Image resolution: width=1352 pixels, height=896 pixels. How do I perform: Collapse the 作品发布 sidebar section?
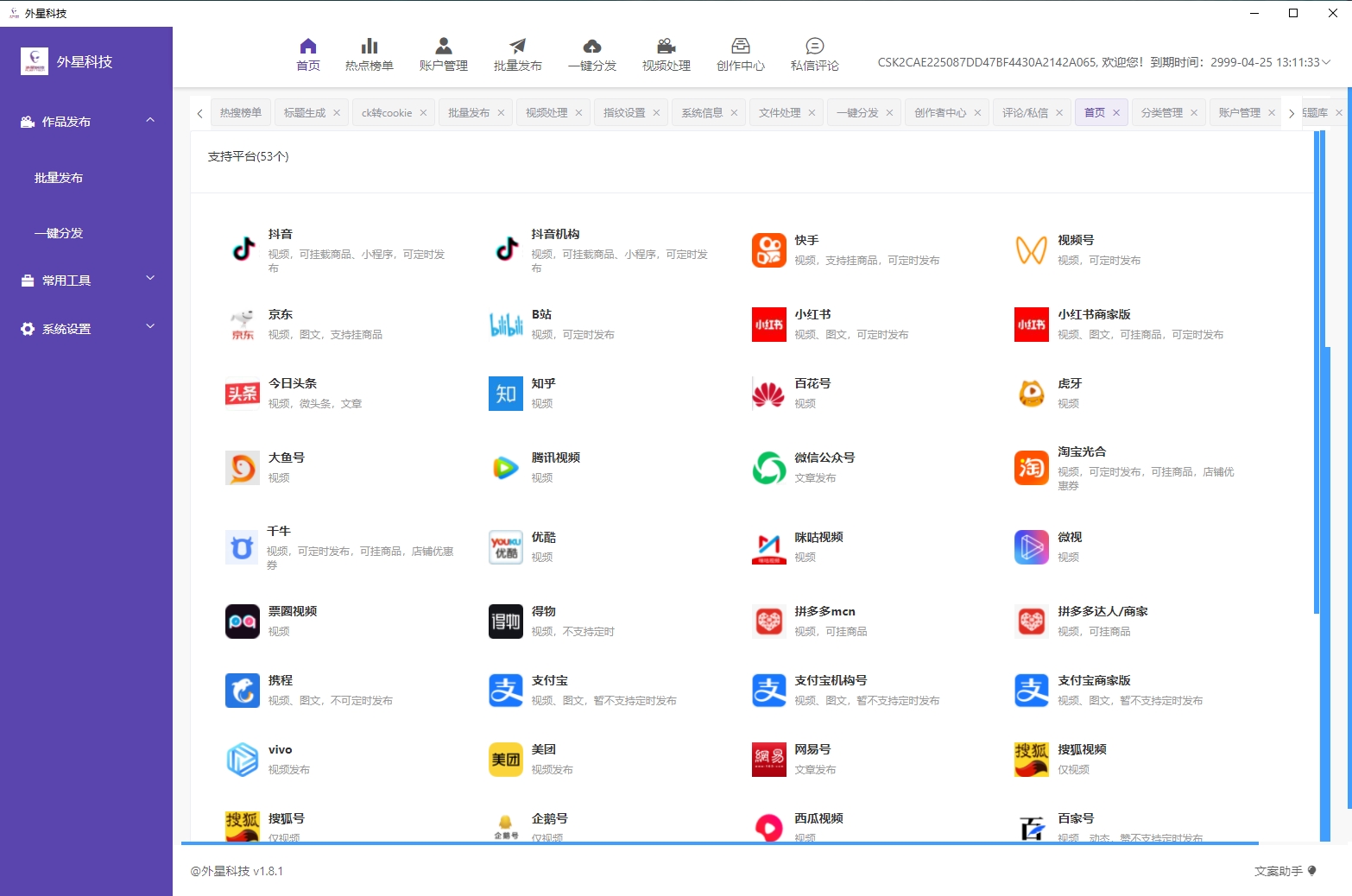coord(150,121)
